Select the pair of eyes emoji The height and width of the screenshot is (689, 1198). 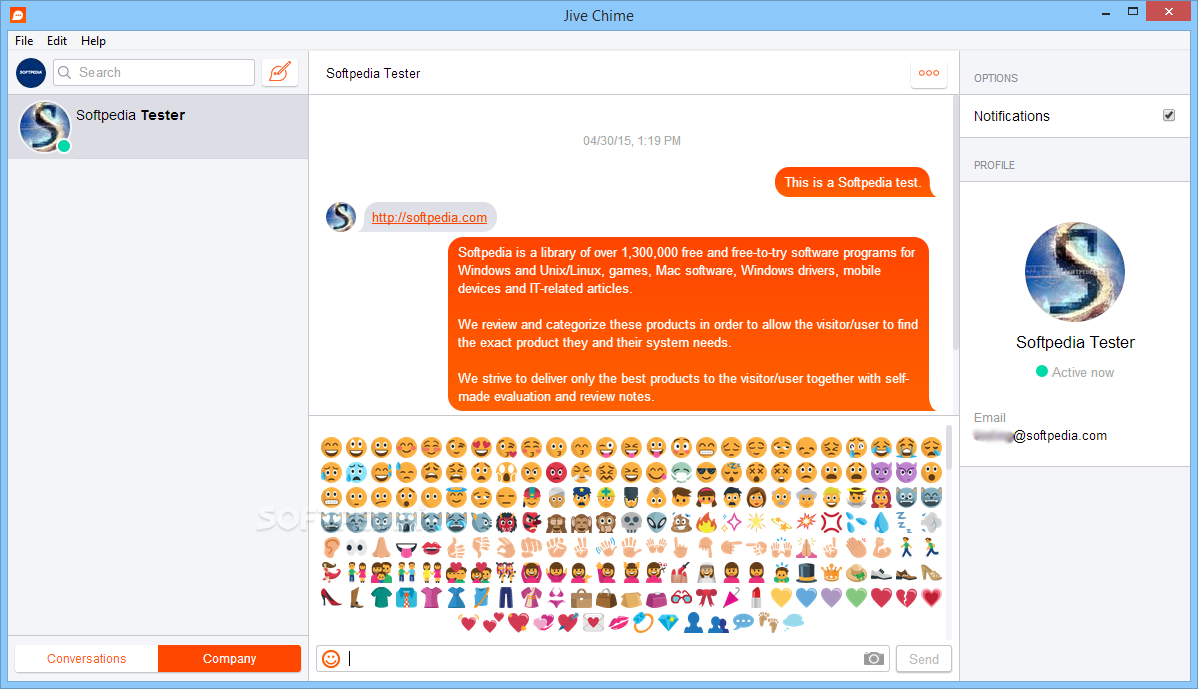pos(356,548)
